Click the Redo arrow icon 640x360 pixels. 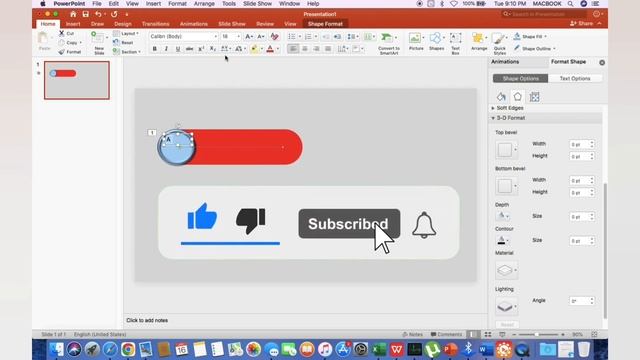pos(114,14)
